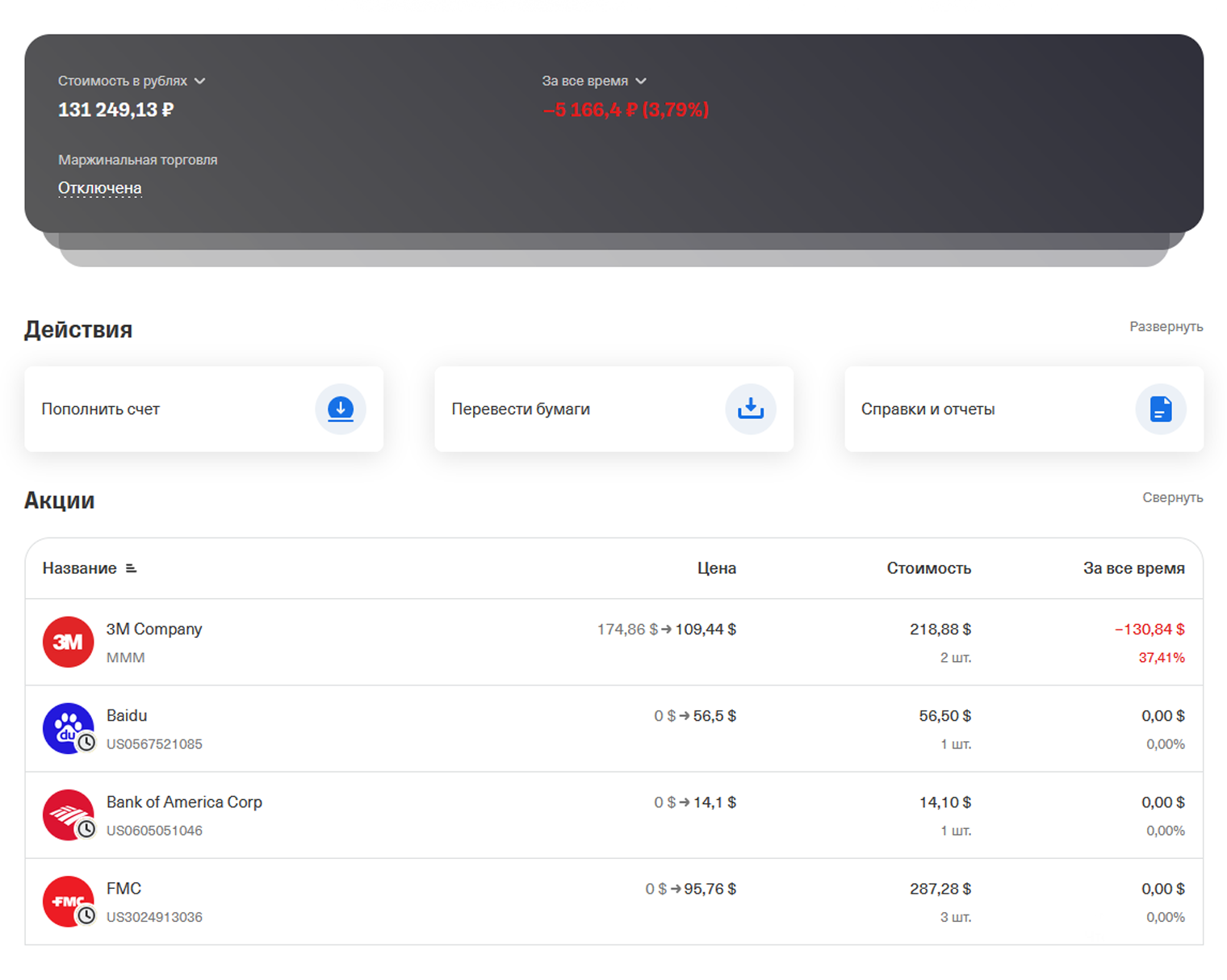Click the Отключена margin trading link
Screen dimensions: 1227x980
(x=99, y=188)
